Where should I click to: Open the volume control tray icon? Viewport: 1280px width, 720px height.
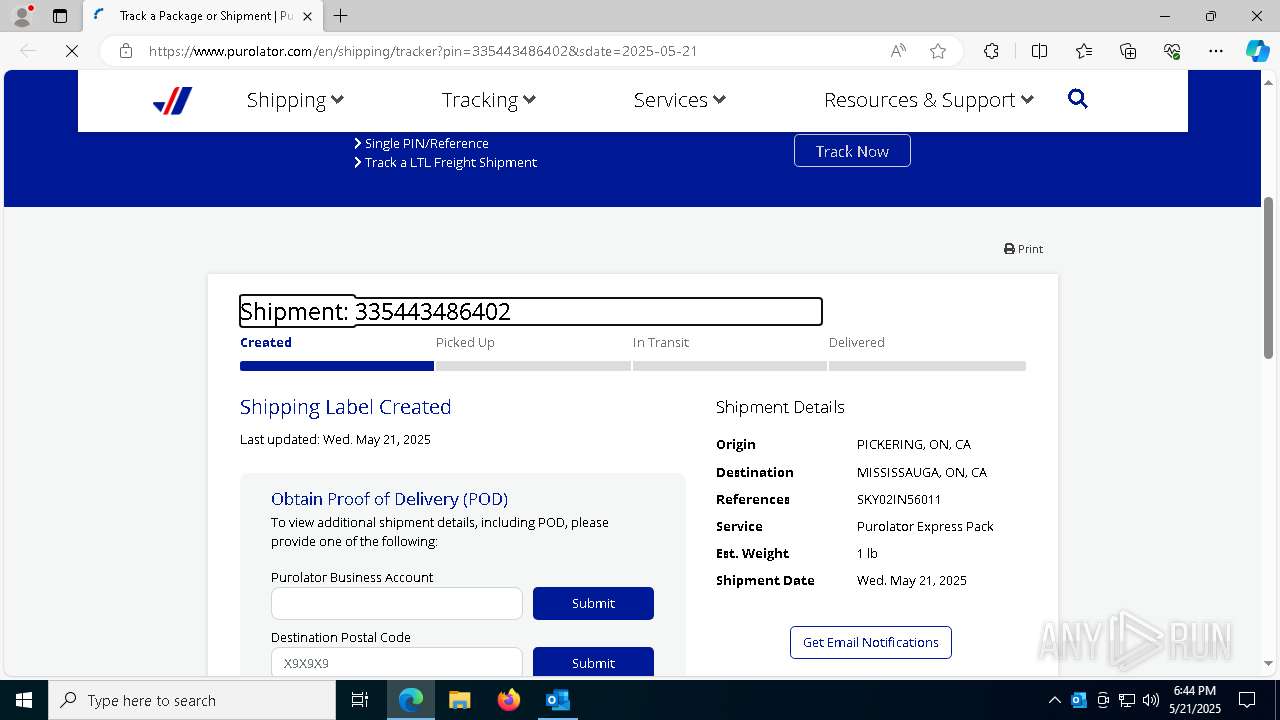(1150, 700)
